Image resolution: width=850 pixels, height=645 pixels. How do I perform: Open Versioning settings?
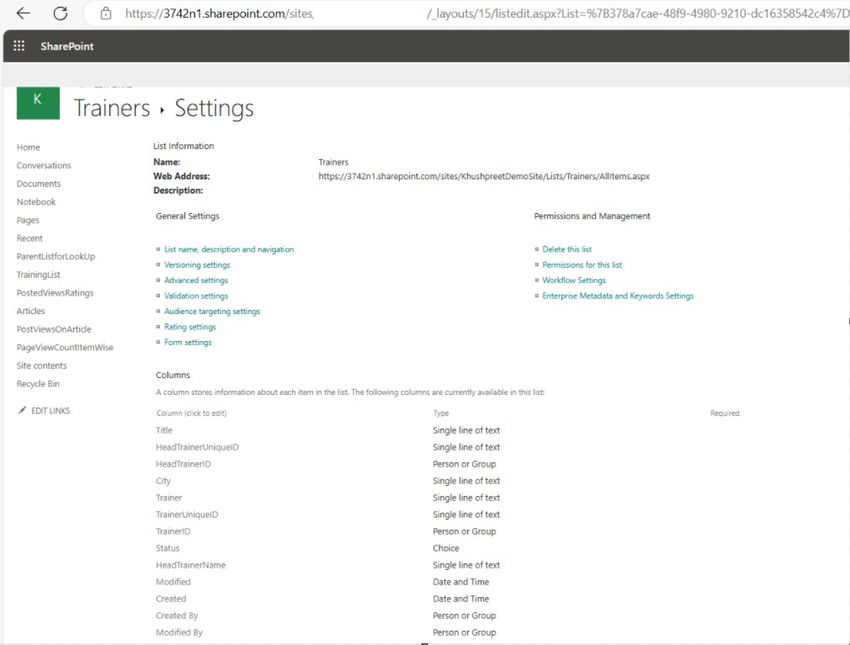tap(197, 265)
